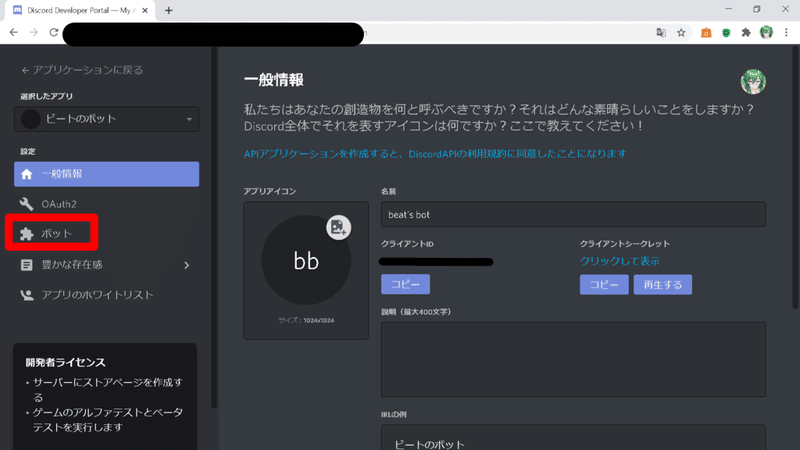Click the Chrome profile avatar
This screenshot has width=800, height=450.
pyautogui.click(x=766, y=33)
